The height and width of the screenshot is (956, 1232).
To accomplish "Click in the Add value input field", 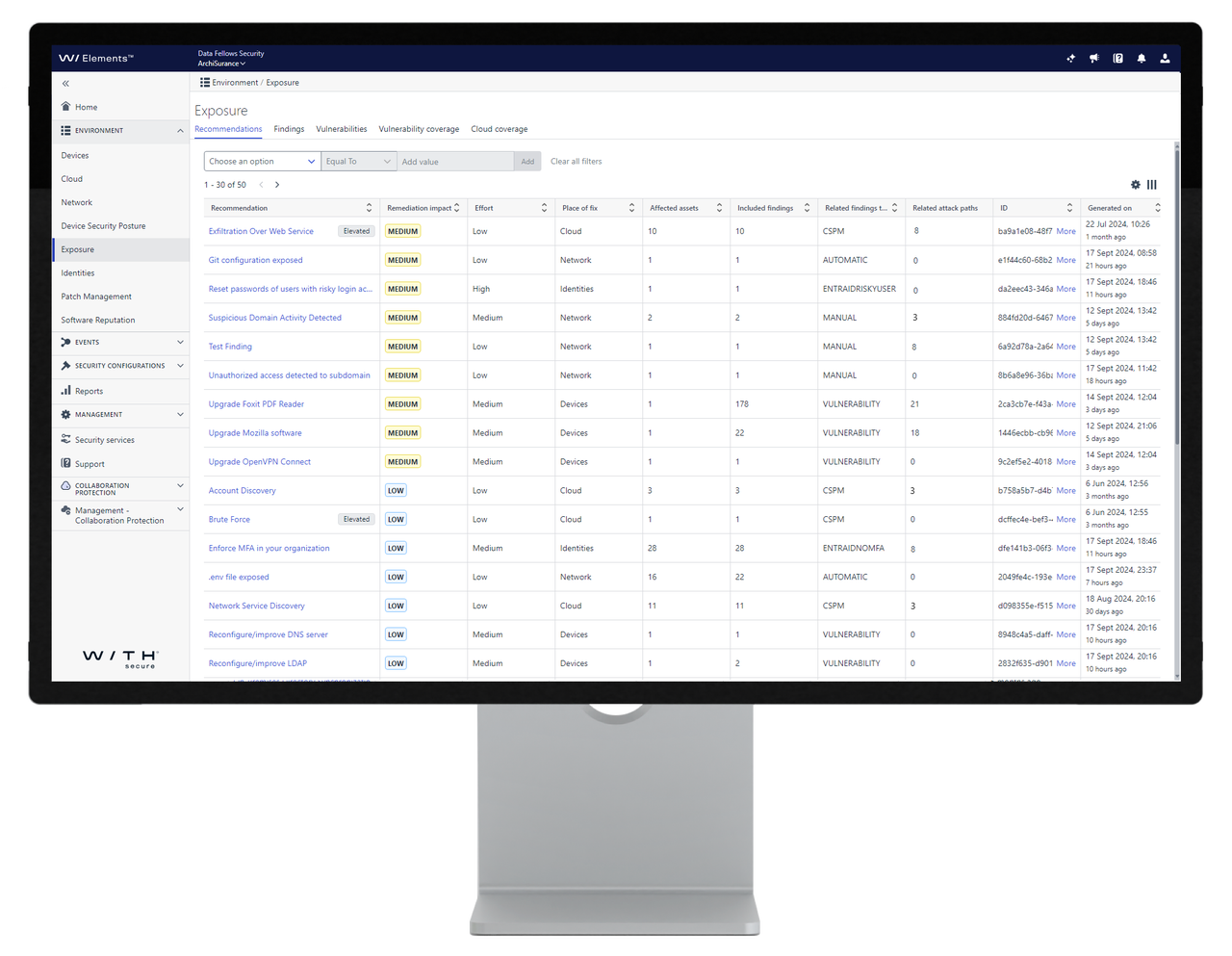I will [452, 161].
